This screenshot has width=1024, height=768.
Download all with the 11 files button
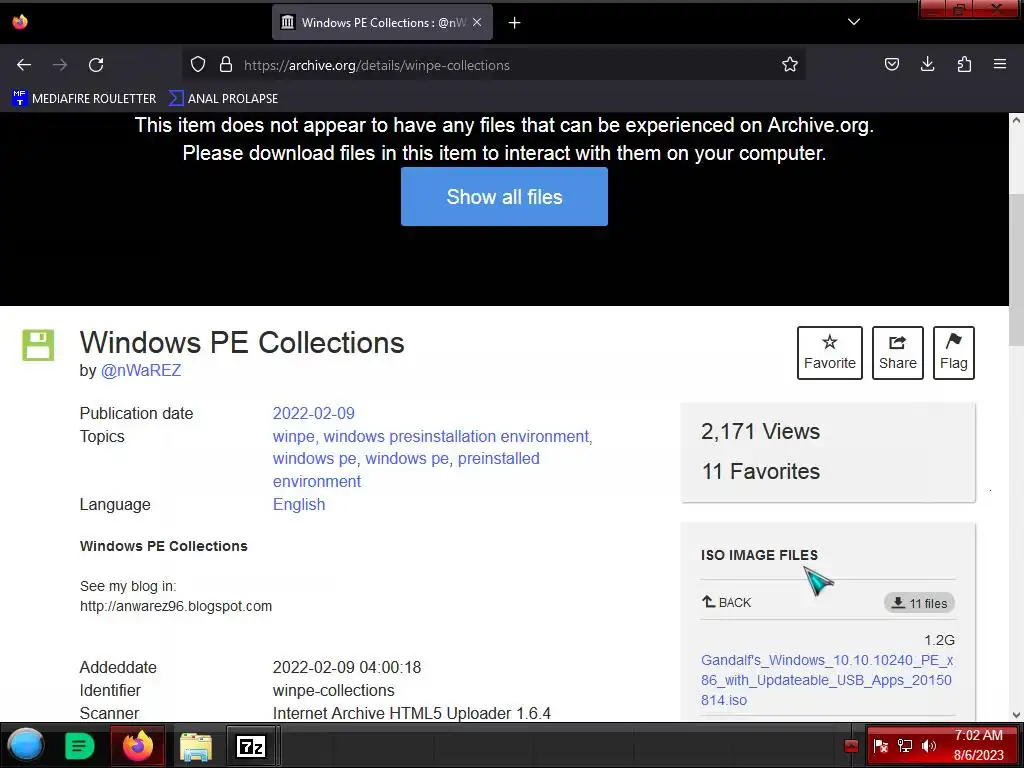920,603
